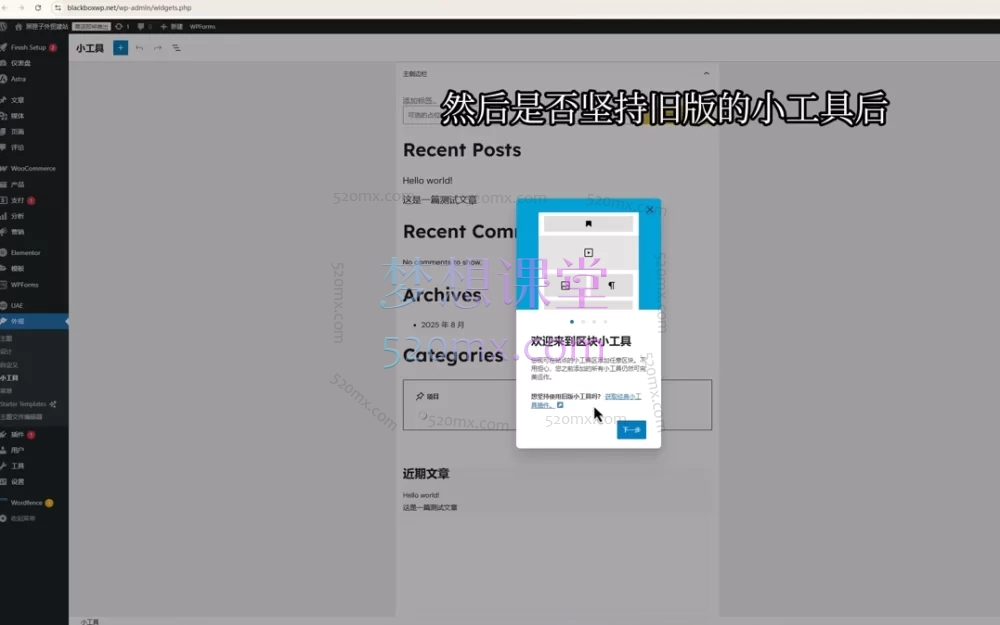Click the Categories heading block
The height and width of the screenshot is (625, 1000).
[x=453, y=355]
